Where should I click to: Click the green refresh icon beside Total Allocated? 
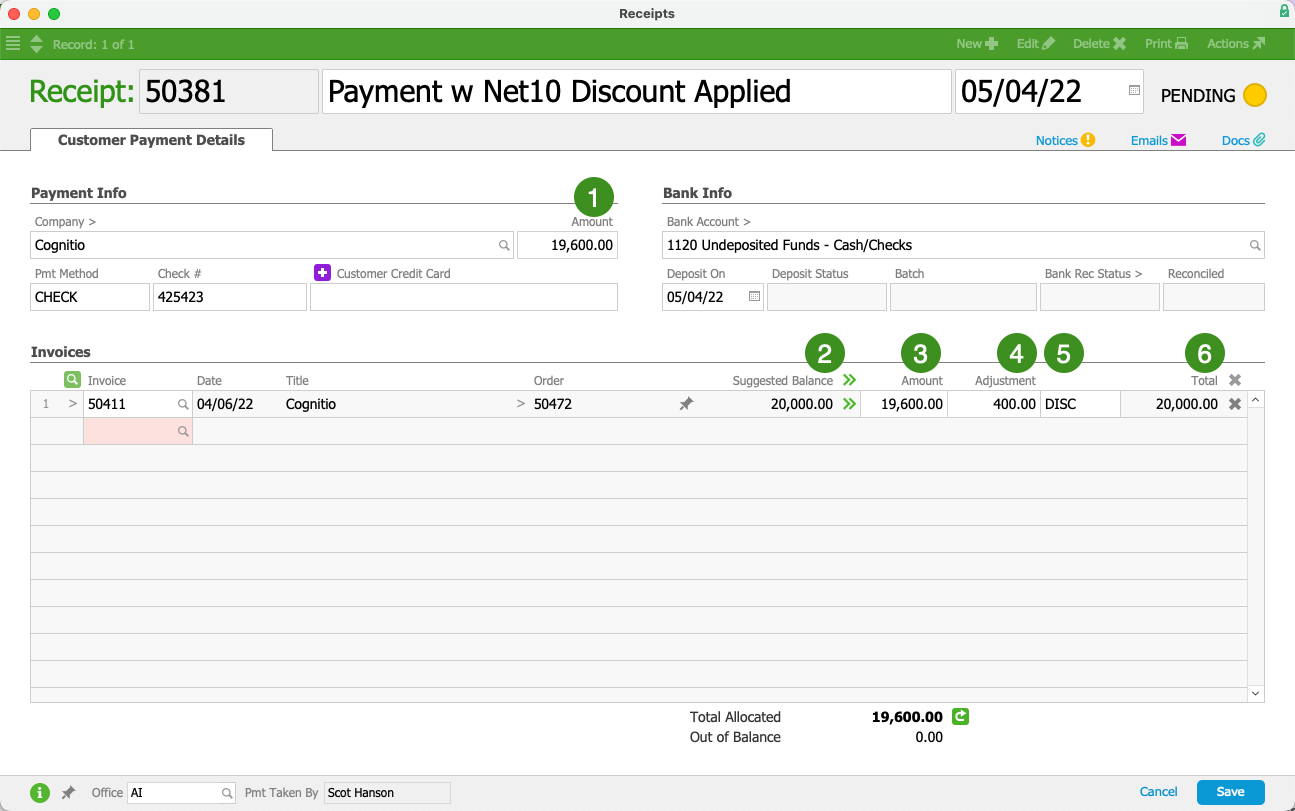[x=960, y=716]
